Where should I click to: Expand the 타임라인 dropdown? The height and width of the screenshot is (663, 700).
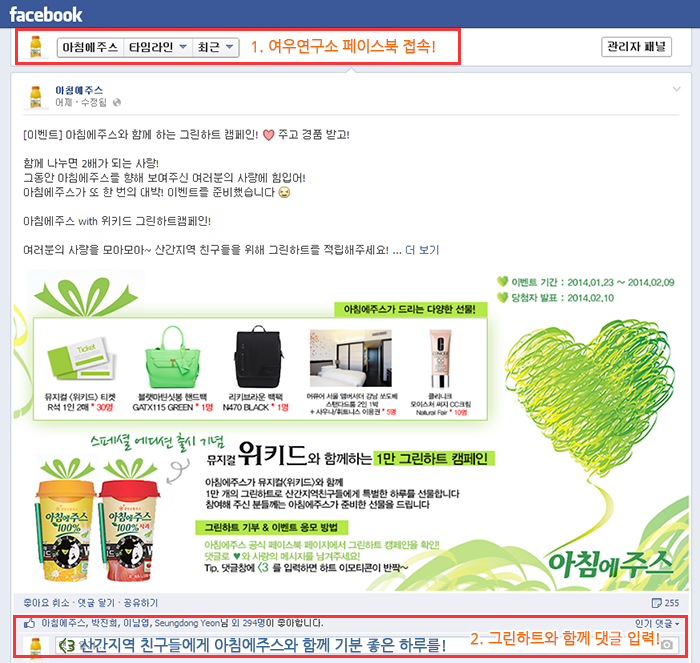pyautogui.click(x=158, y=47)
